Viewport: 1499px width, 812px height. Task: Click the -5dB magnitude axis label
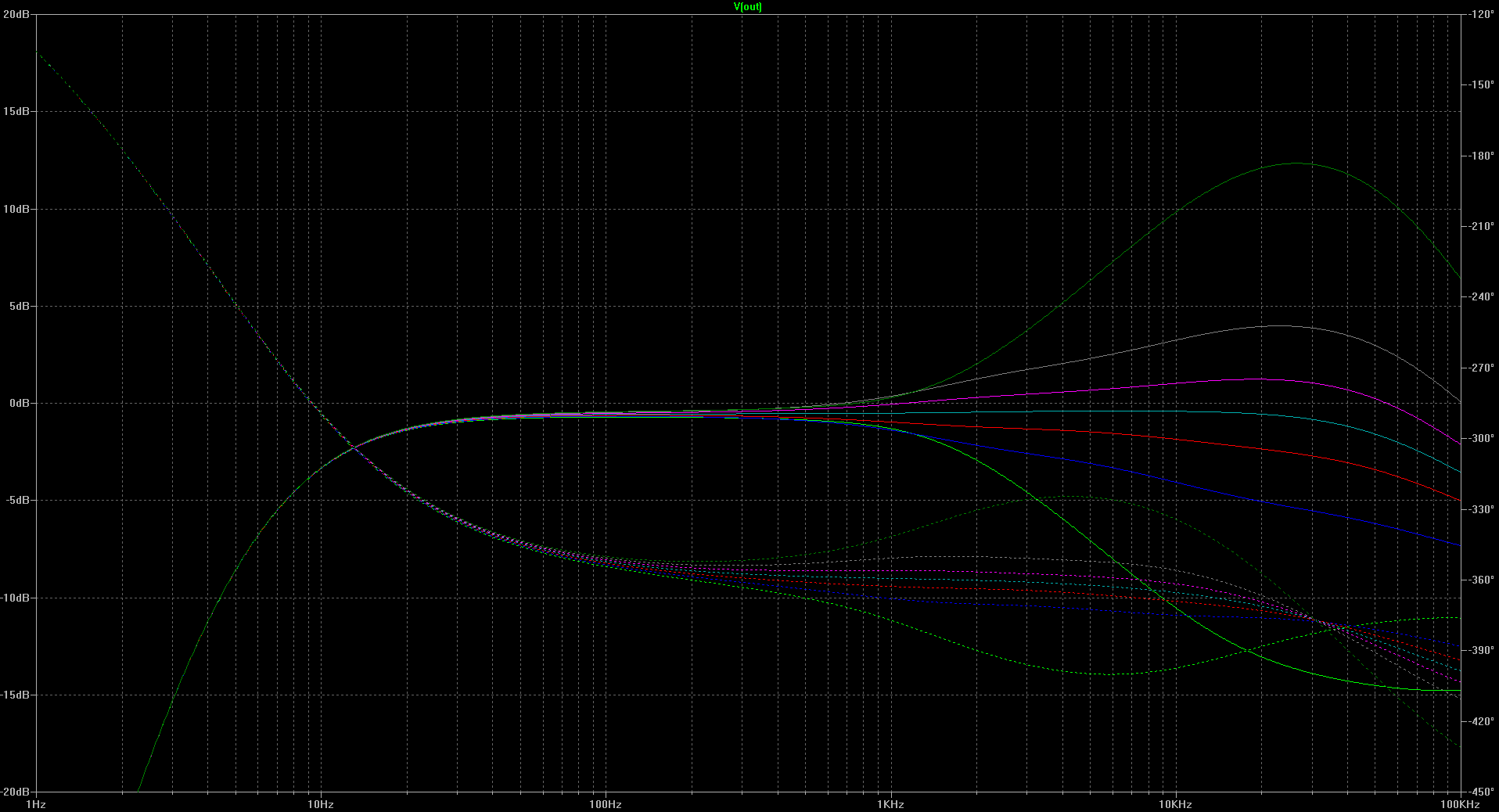18,500
